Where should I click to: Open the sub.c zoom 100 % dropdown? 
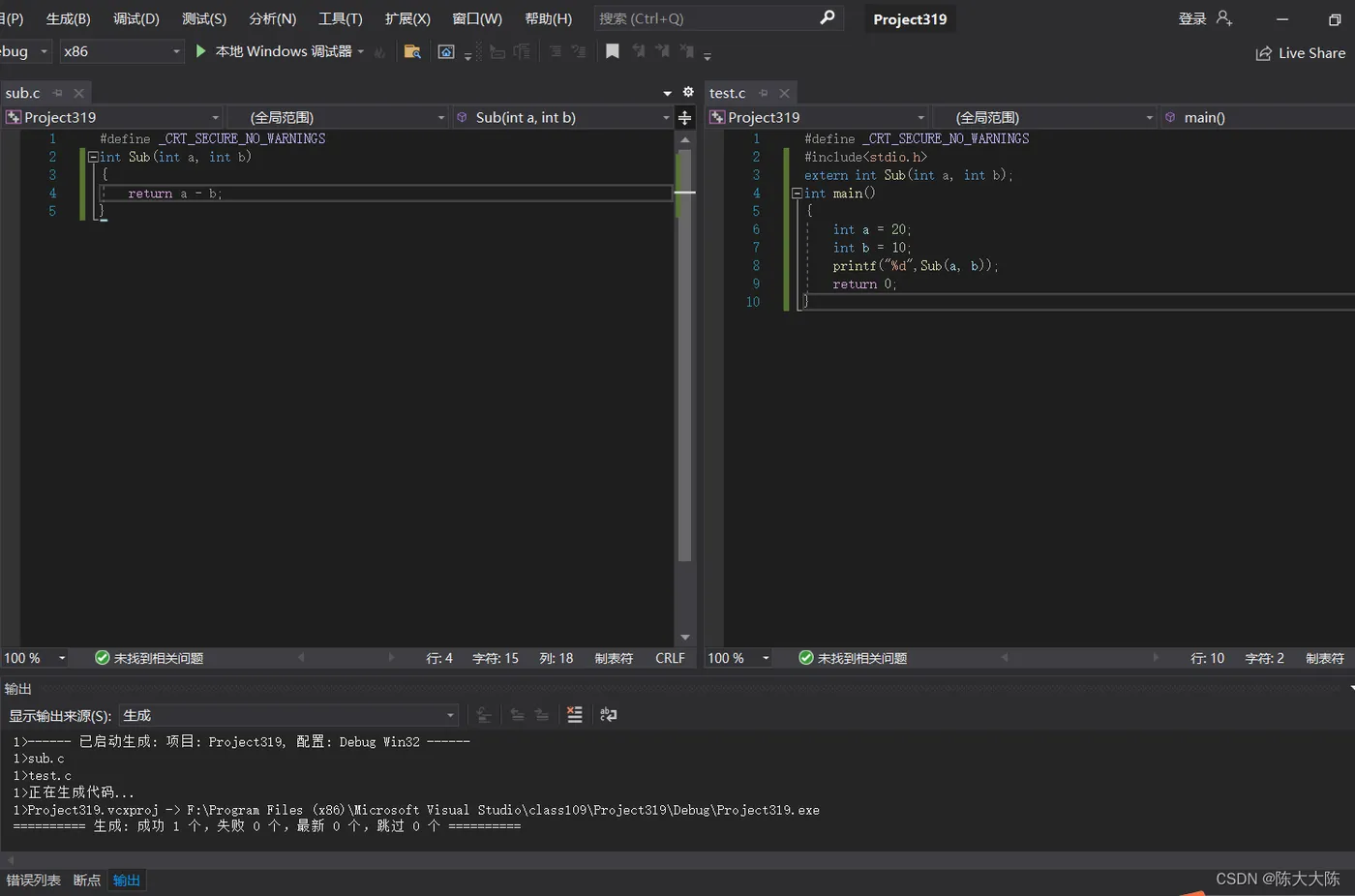[35, 658]
